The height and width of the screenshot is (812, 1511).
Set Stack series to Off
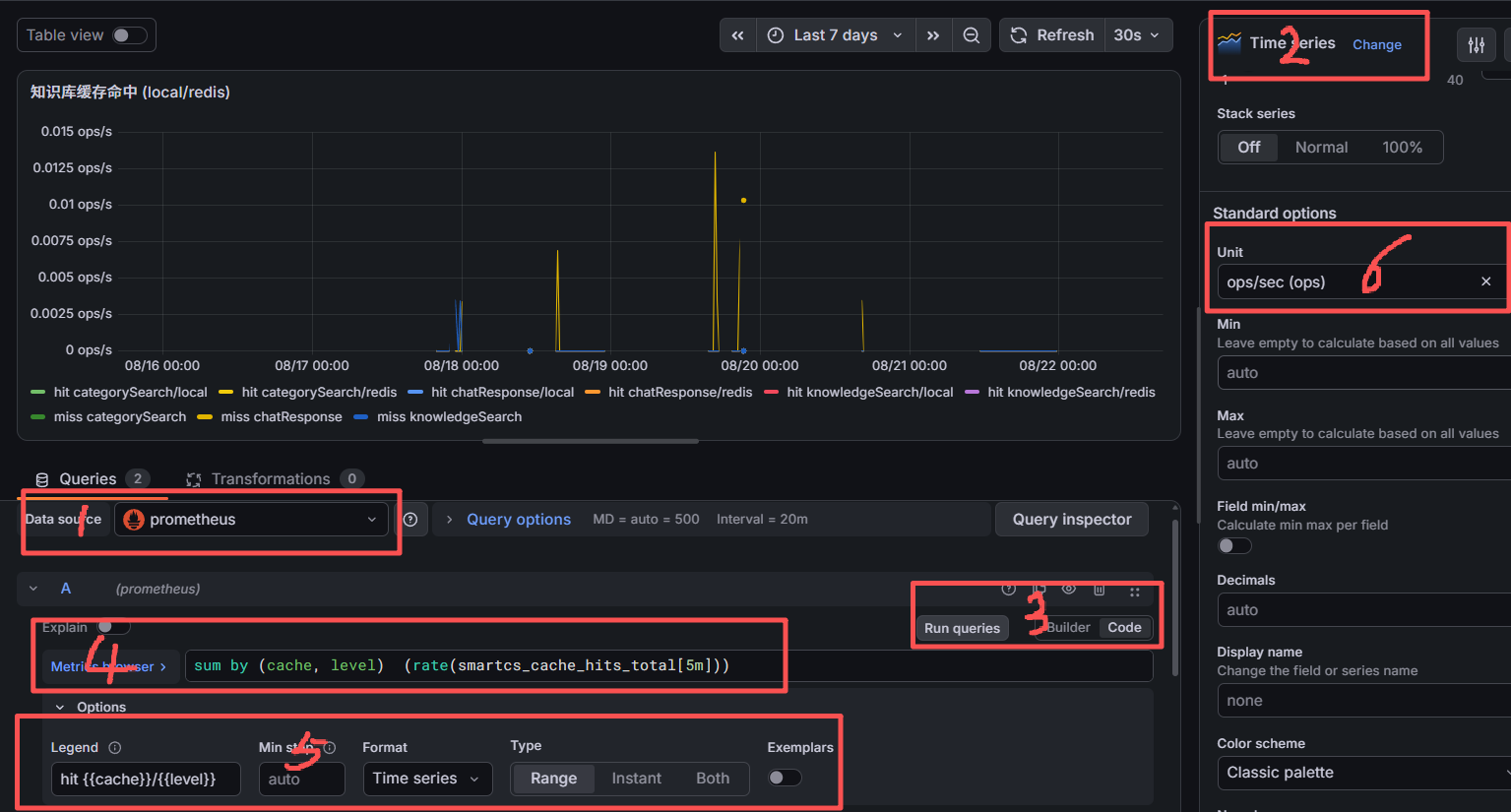pos(1249,148)
